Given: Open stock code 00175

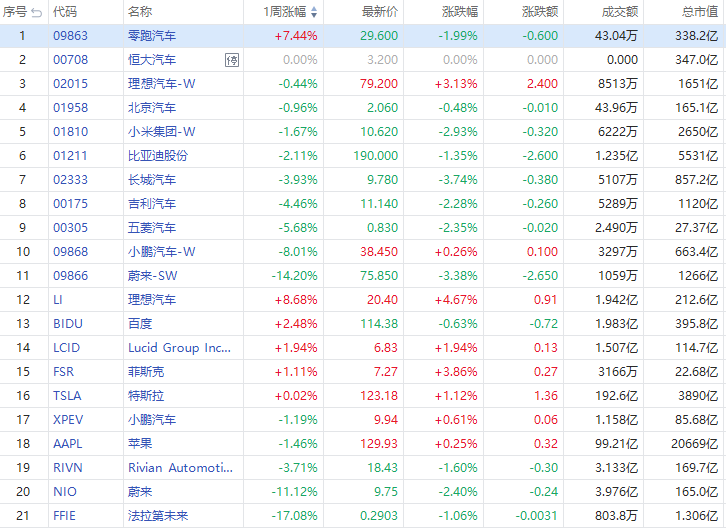Looking at the screenshot, I should tap(70, 204).
